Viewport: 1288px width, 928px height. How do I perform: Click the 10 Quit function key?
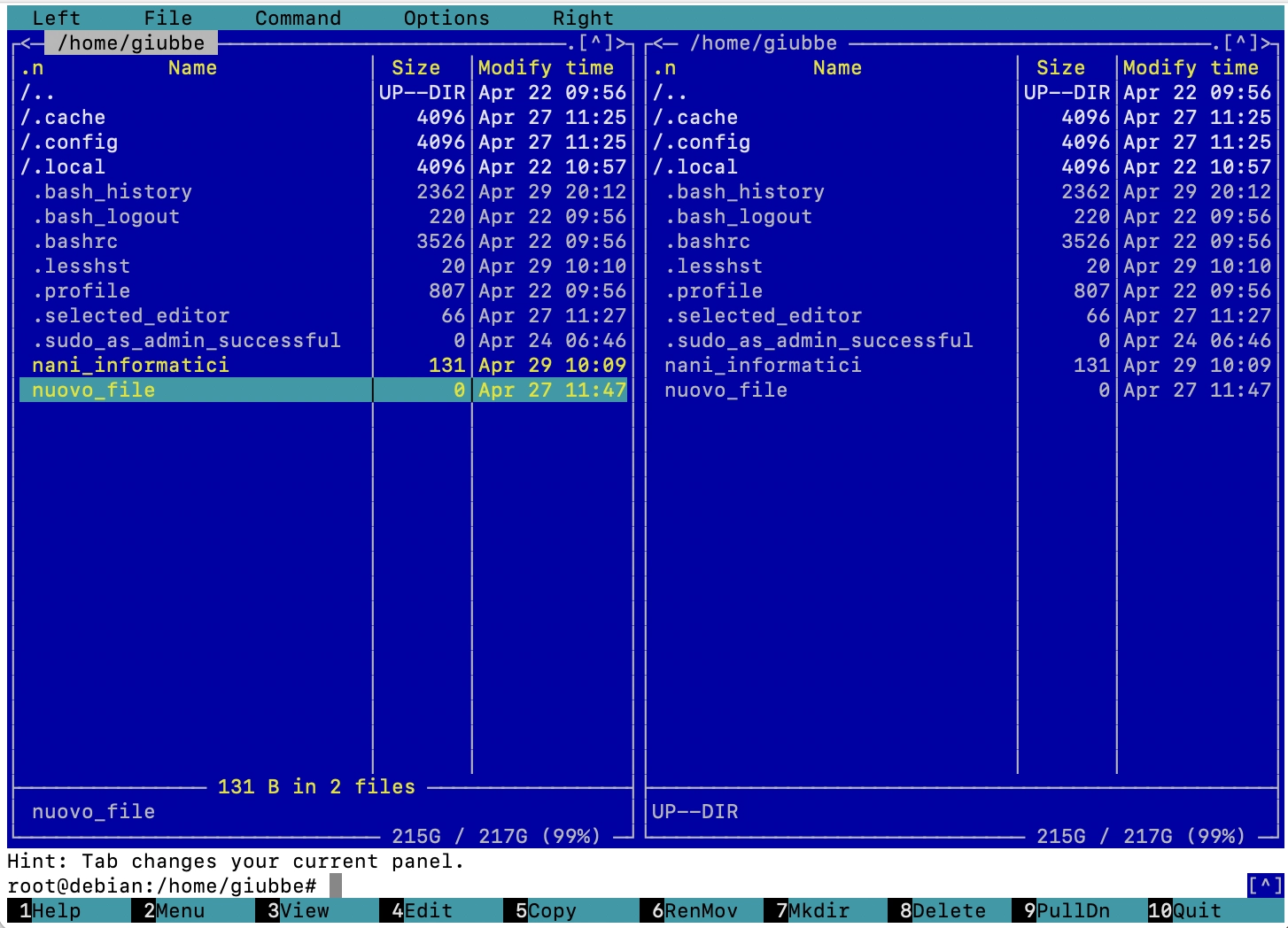point(1184,910)
